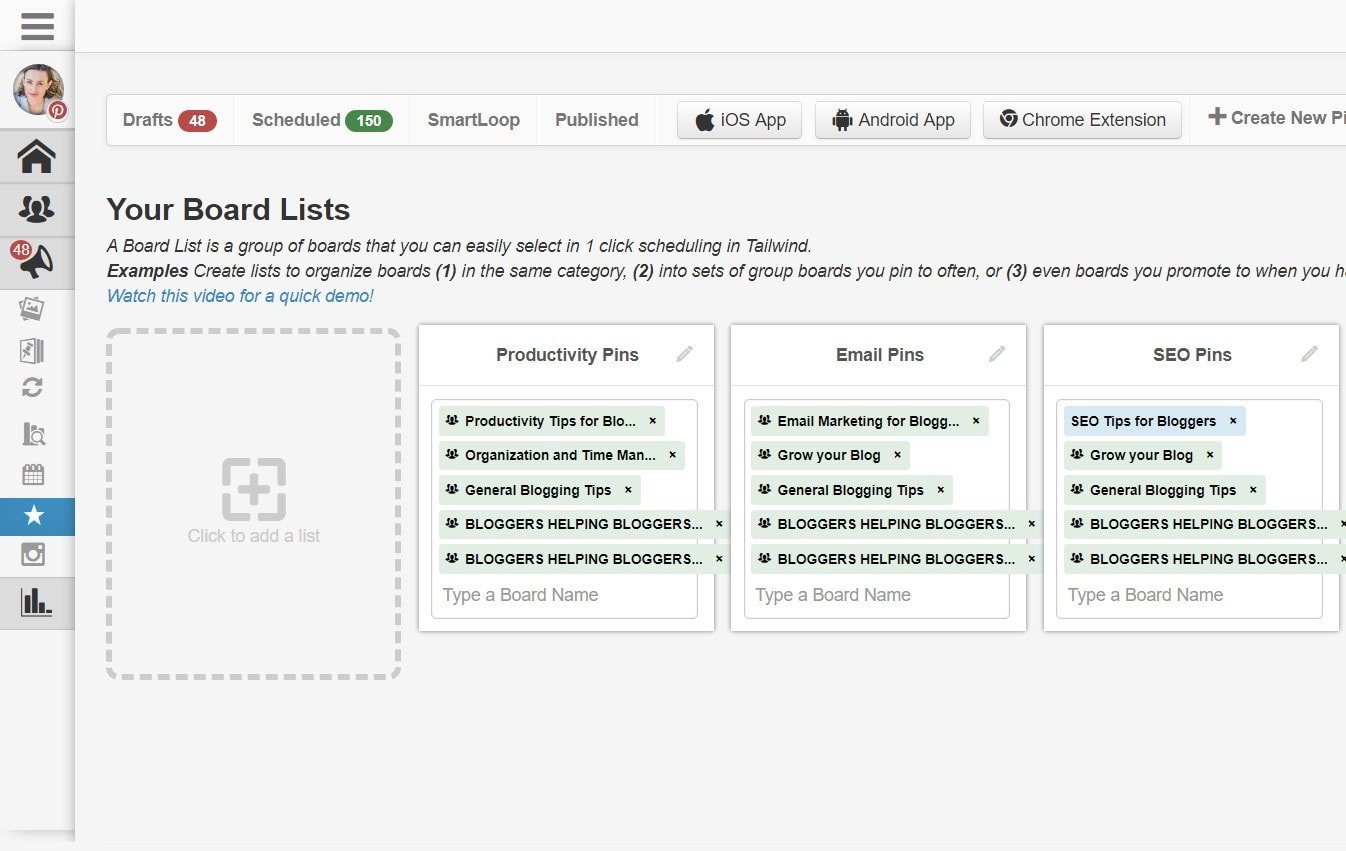Click the SEO Pins list title
1346x851 pixels.
pos(1192,355)
